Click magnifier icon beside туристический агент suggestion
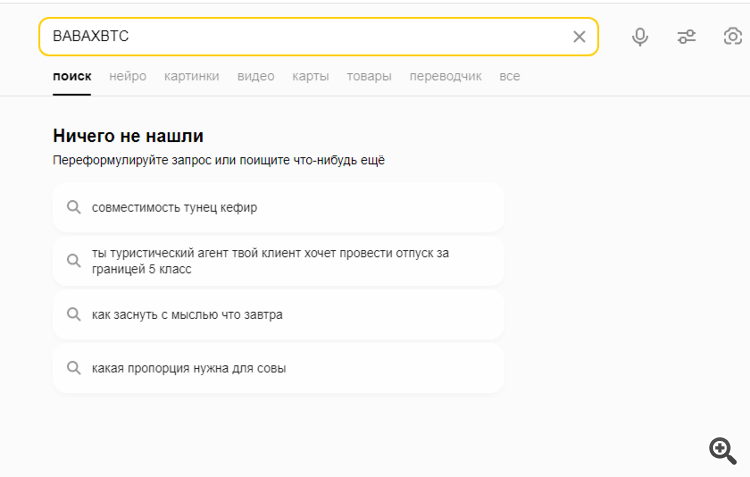Screen dimensions: 750x477 coord(74,261)
